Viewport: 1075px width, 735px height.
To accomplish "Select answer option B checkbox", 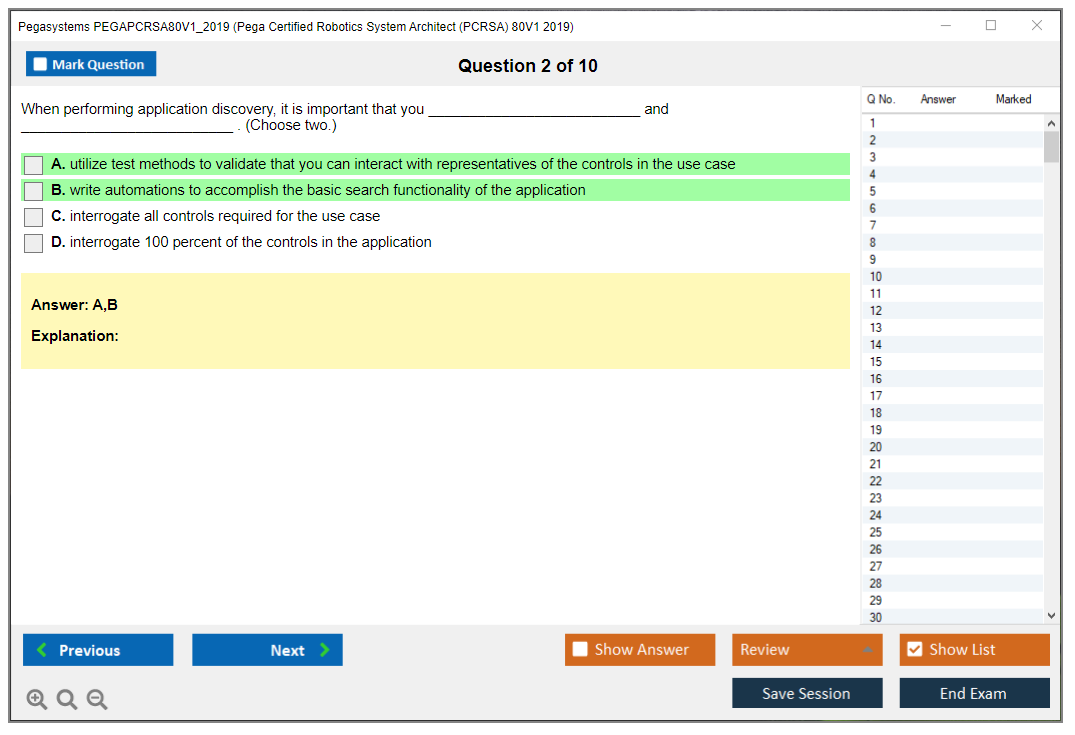I will (x=34, y=191).
